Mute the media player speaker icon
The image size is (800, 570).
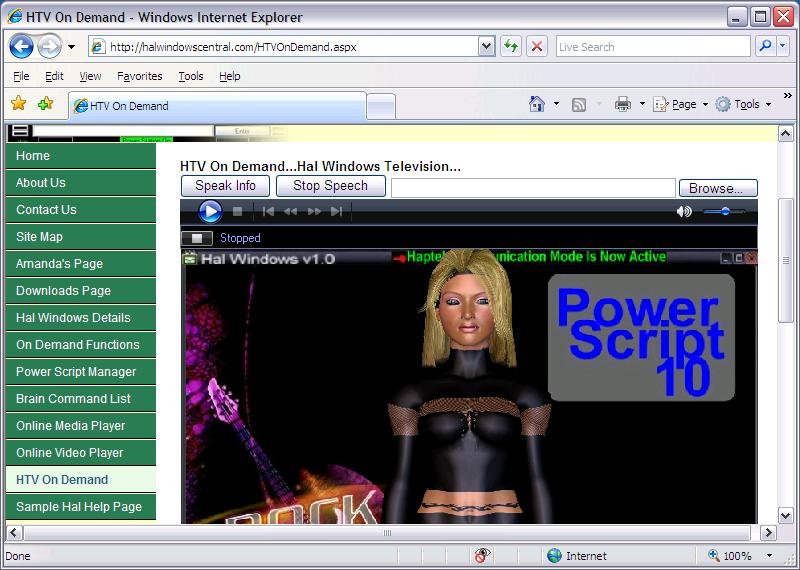(x=684, y=211)
